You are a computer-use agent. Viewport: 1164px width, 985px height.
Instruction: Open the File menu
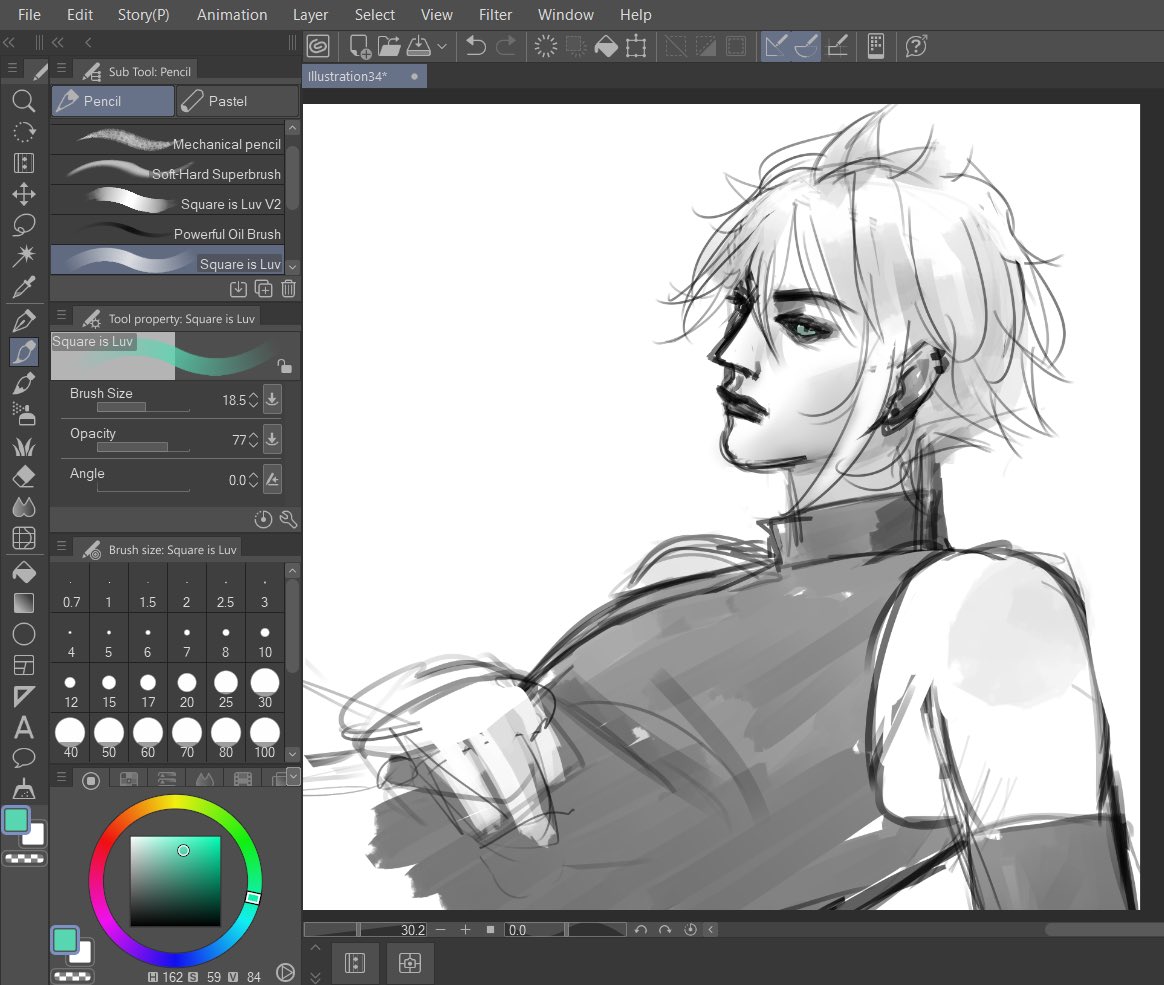coord(29,15)
